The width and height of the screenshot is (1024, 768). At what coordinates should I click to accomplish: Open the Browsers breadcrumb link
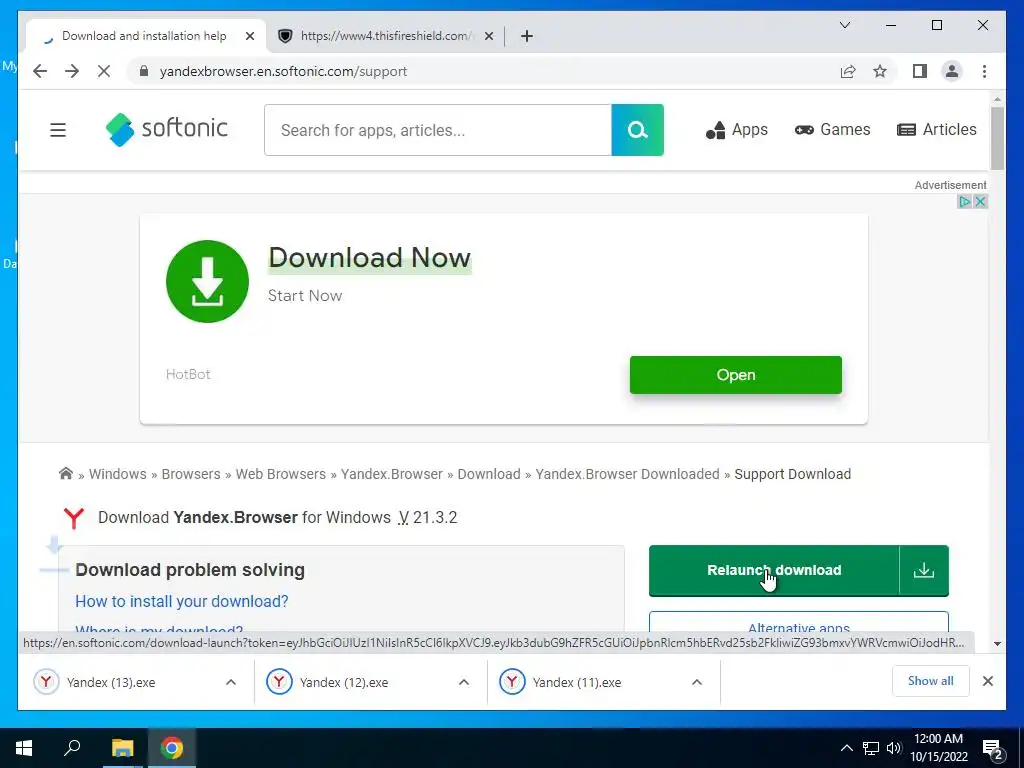coord(191,474)
